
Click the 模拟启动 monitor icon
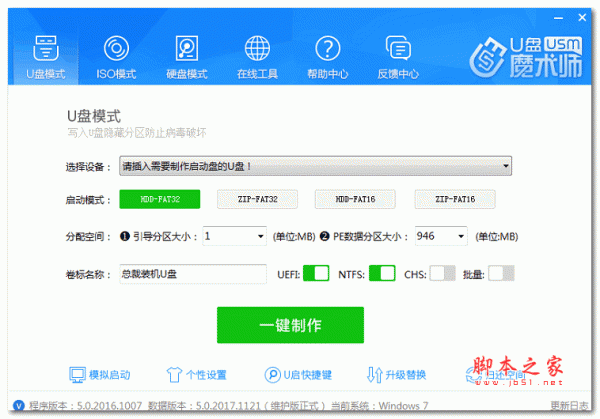pyautogui.click(x=77, y=375)
